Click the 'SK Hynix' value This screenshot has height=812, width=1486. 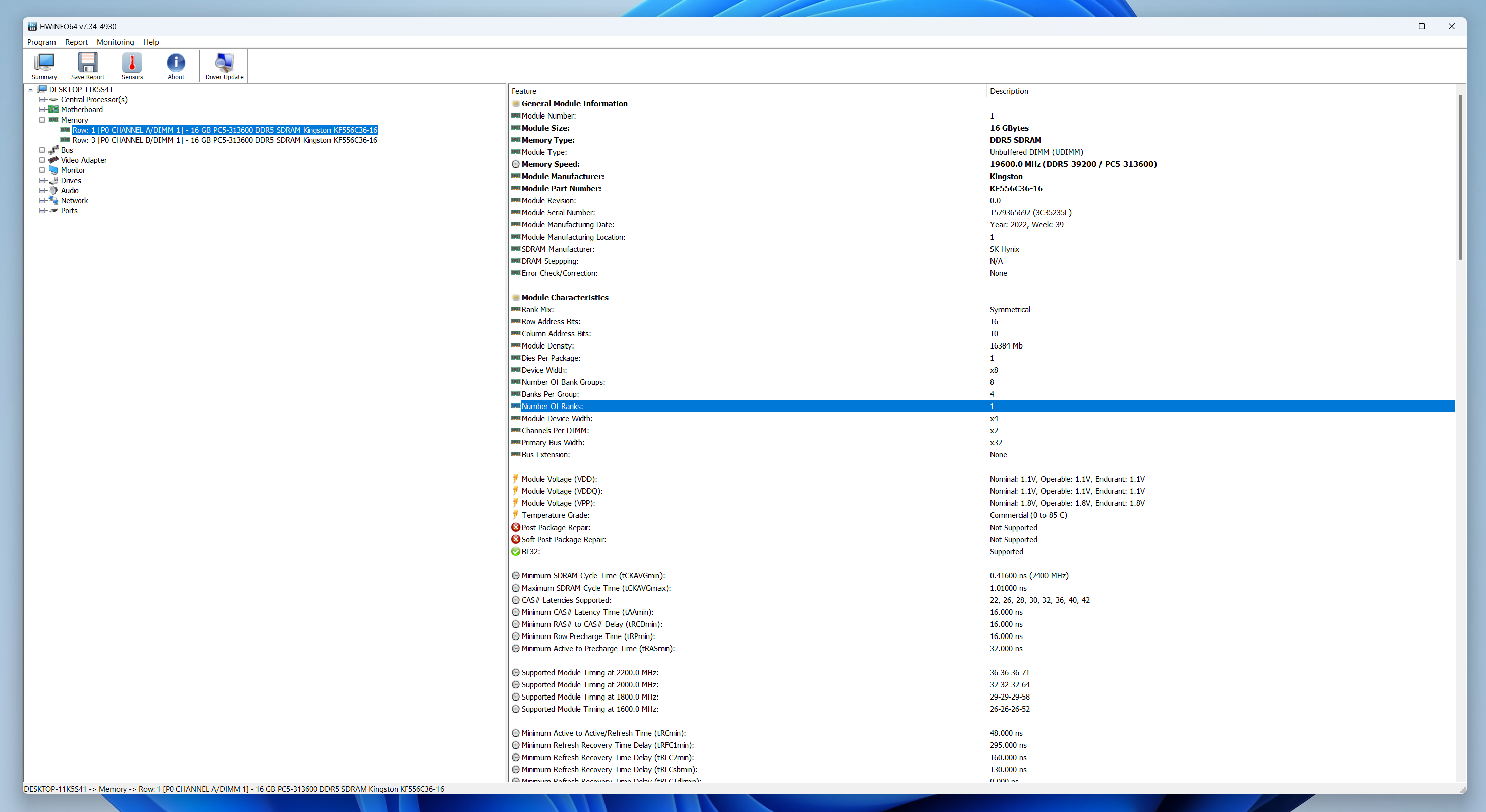pyautogui.click(x=1004, y=249)
